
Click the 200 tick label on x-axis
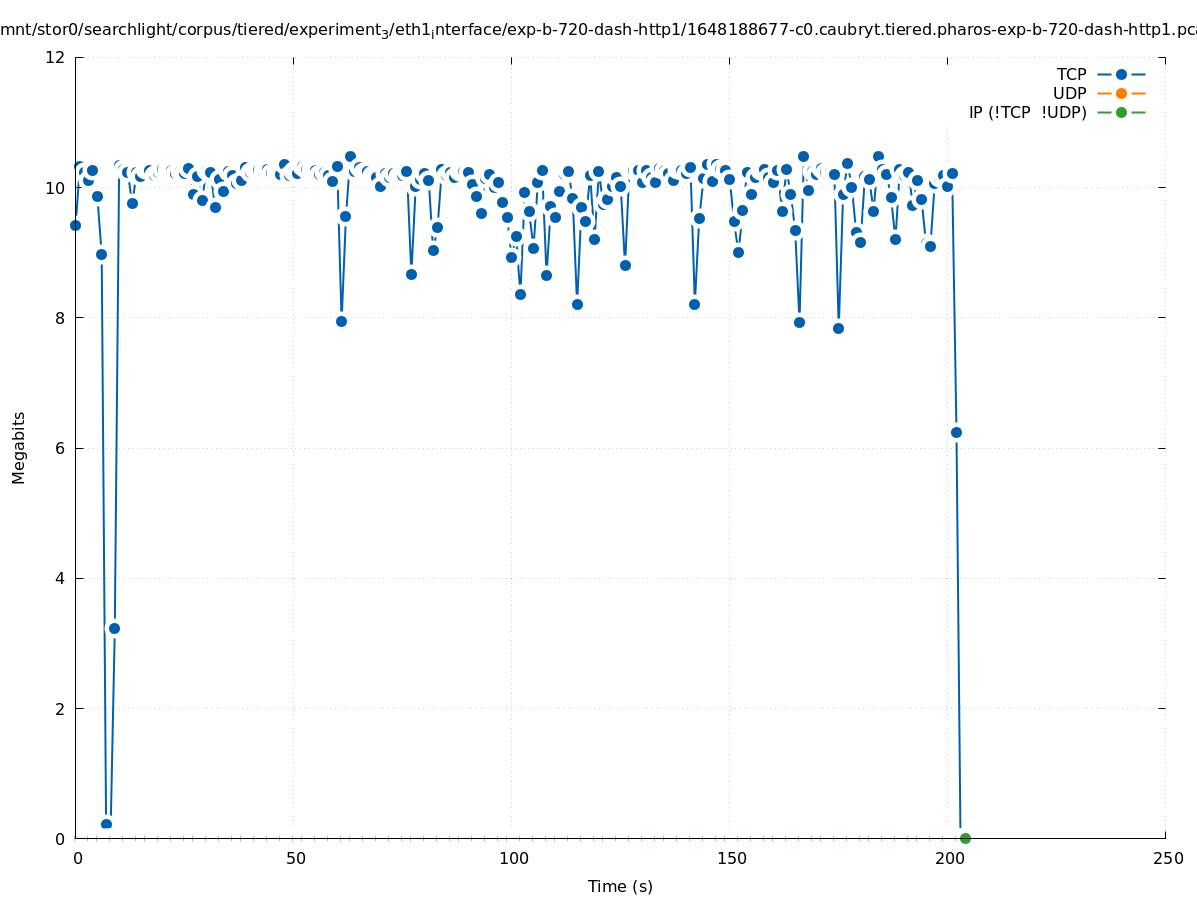click(x=948, y=858)
